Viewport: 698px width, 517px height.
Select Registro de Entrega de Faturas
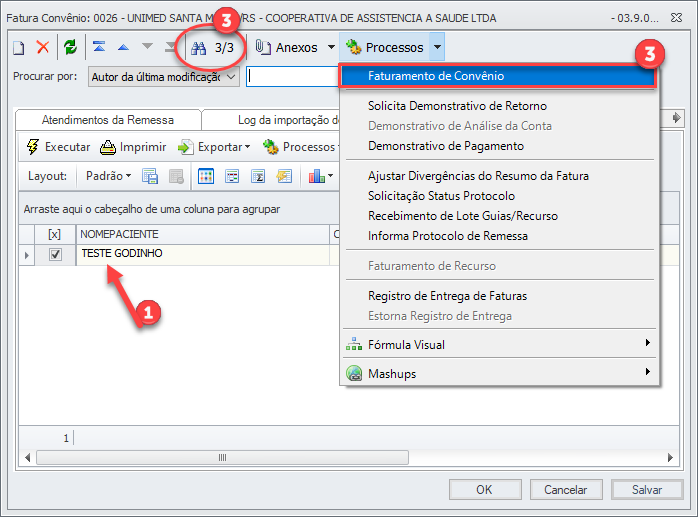pyautogui.click(x=499, y=296)
